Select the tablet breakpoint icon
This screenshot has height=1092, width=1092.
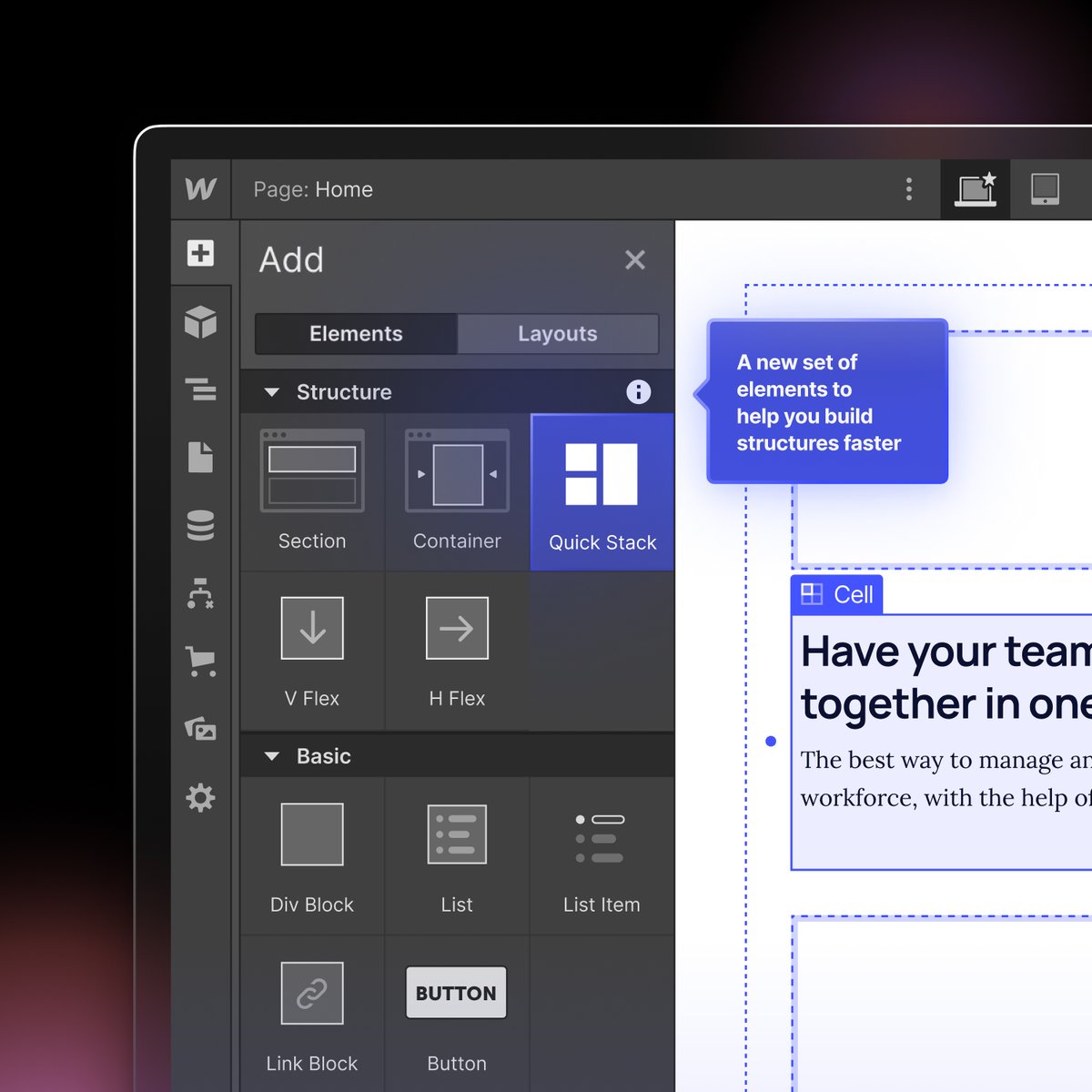click(1045, 189)
